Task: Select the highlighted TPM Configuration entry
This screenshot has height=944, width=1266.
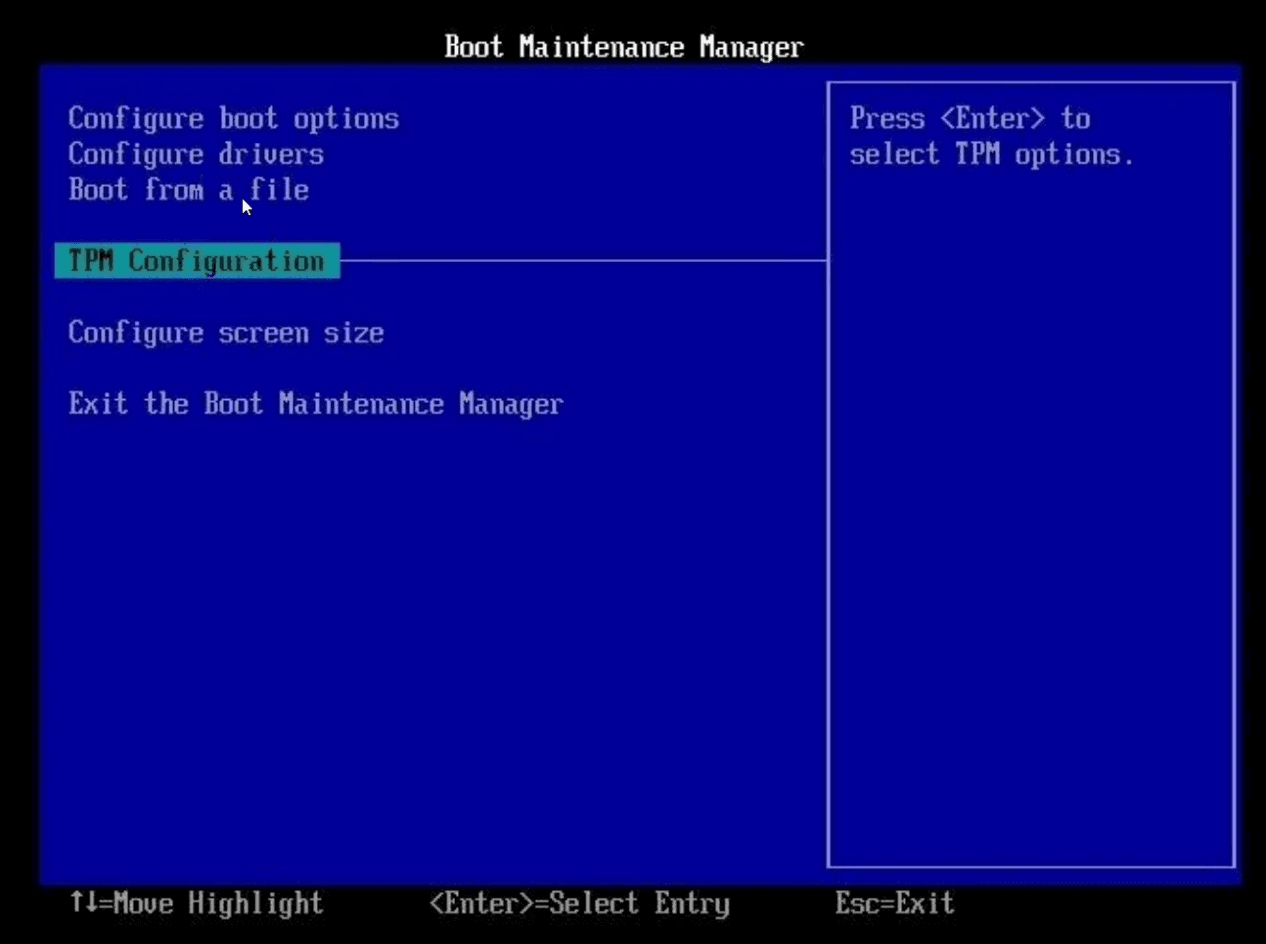Action: (x=196, y=261)
